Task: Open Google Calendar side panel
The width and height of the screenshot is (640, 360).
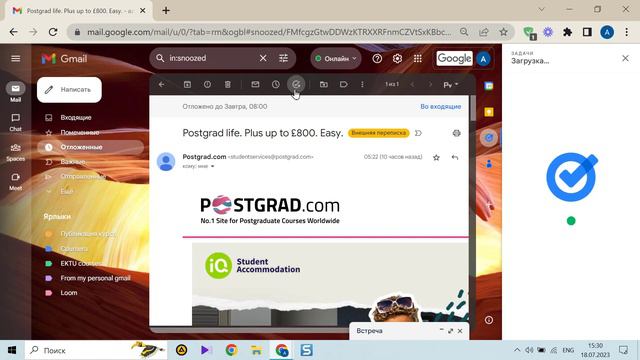Action: point(489,86)
